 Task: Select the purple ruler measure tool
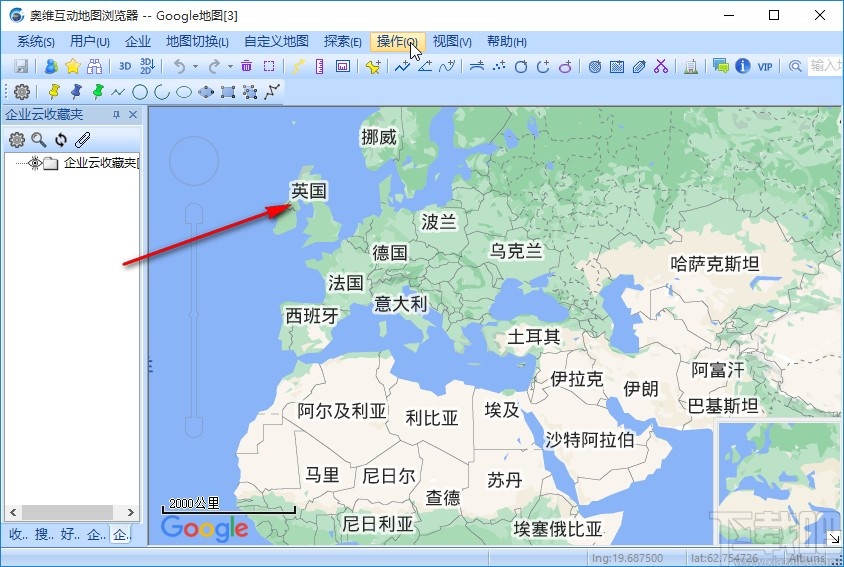pyautogui.click(x=320, y=66)
